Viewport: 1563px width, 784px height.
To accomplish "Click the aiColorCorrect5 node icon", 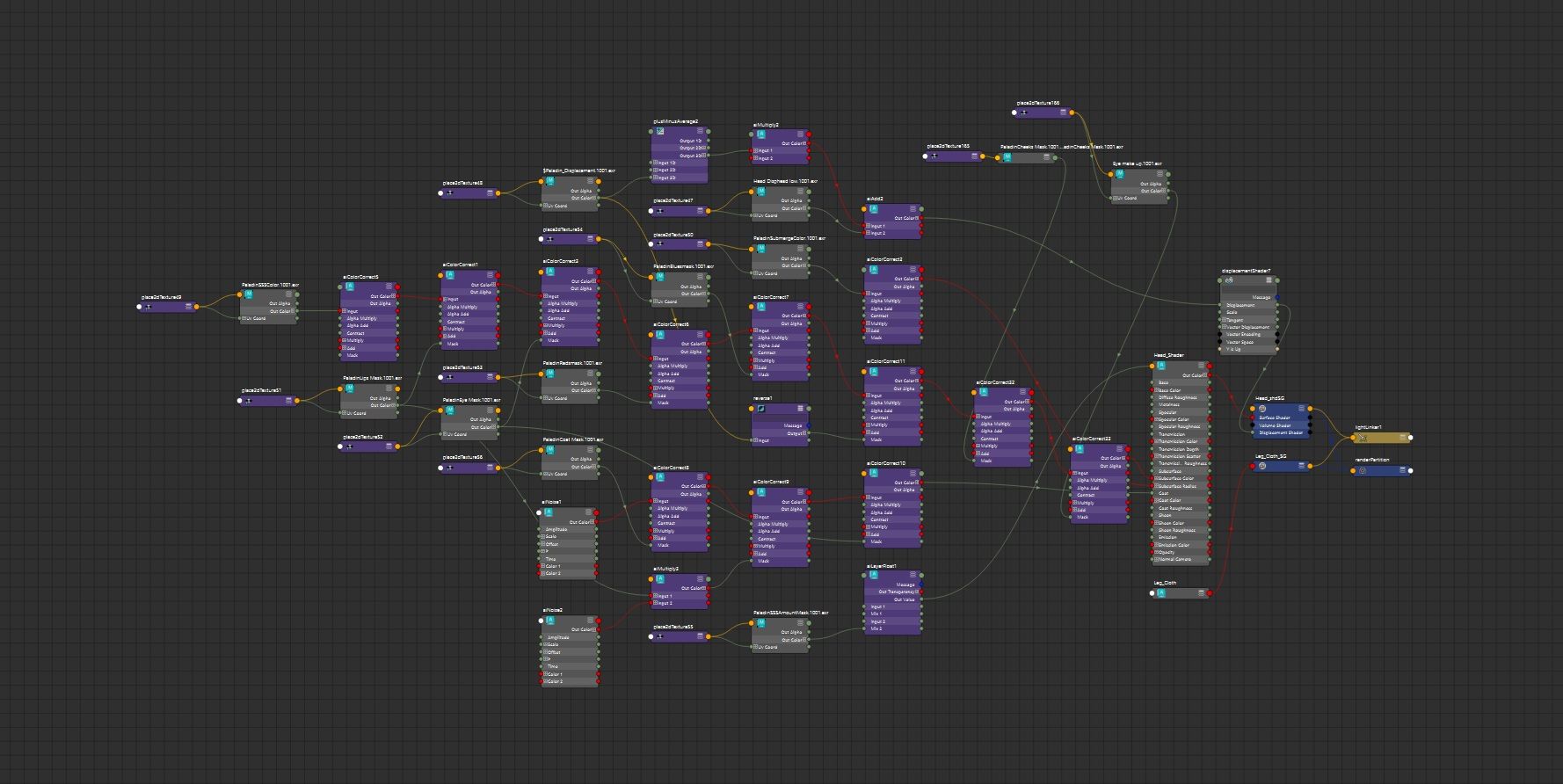I will pos(350,287).
